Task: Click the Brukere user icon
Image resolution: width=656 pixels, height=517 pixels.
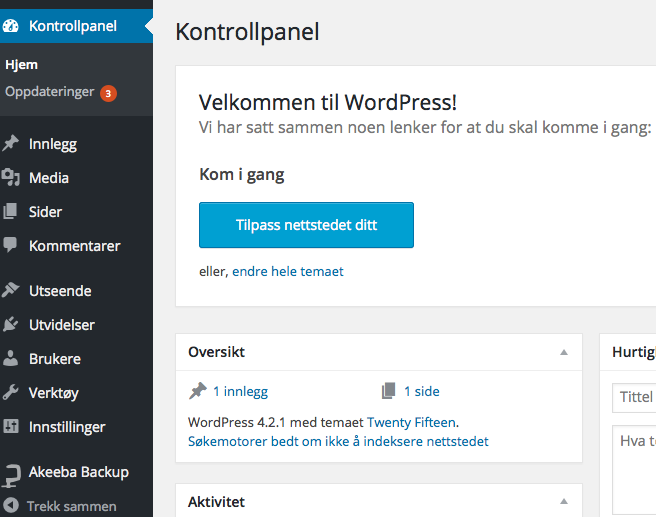Action: point(10,358)
